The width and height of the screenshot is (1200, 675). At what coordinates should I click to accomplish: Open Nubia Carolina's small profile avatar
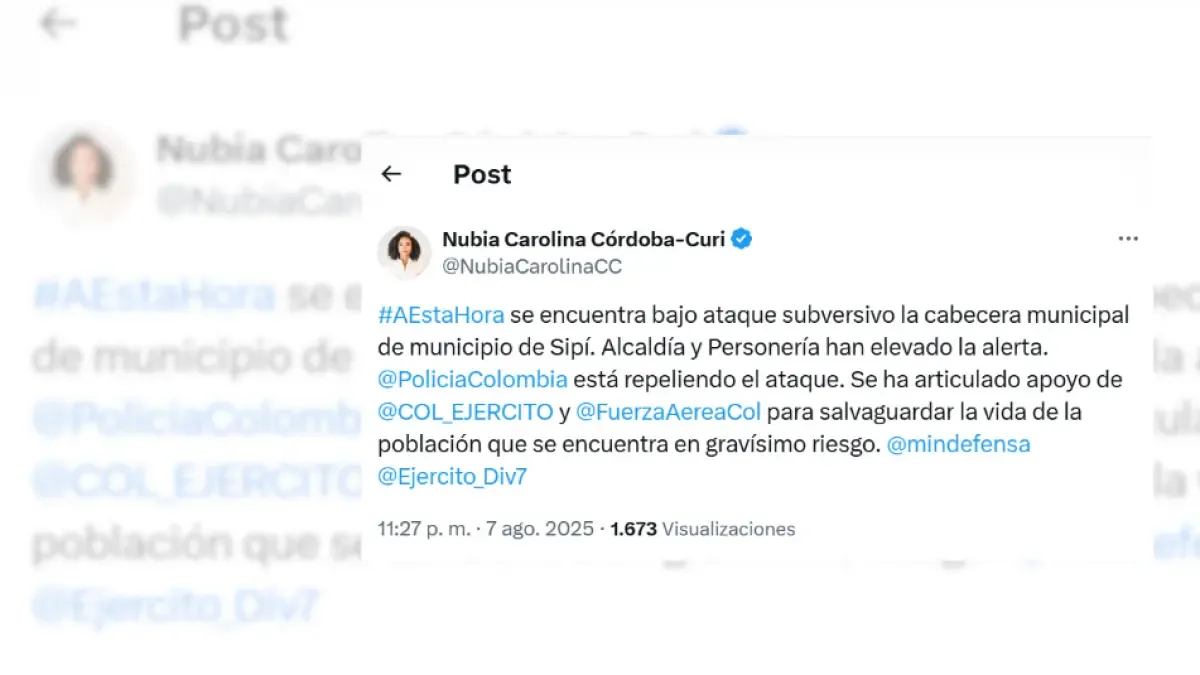coord(404,252)
